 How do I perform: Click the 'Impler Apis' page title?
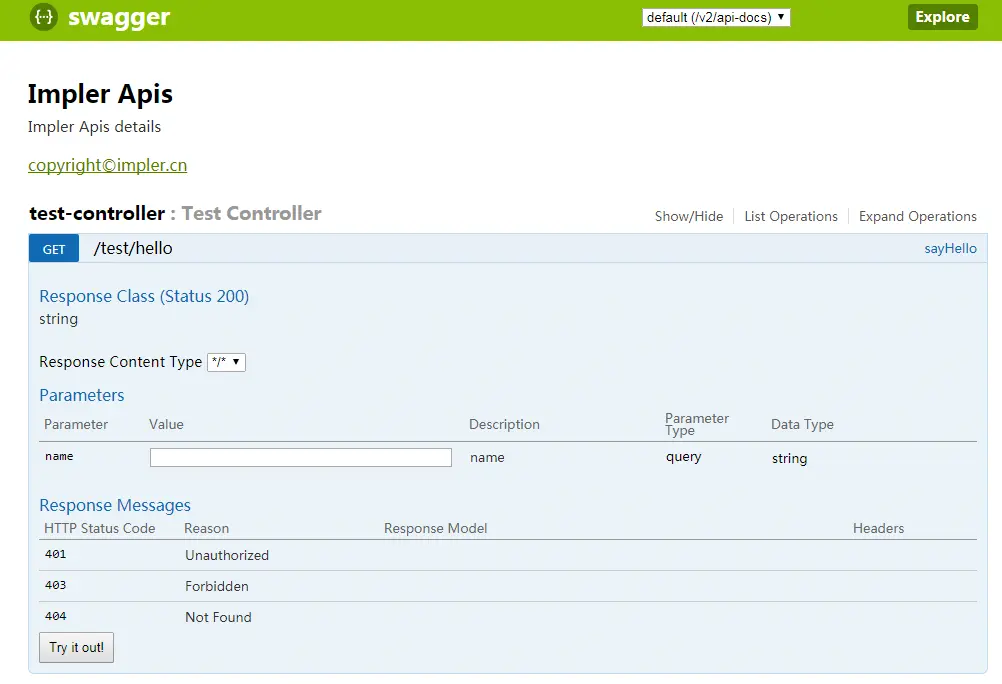[100, 94]
